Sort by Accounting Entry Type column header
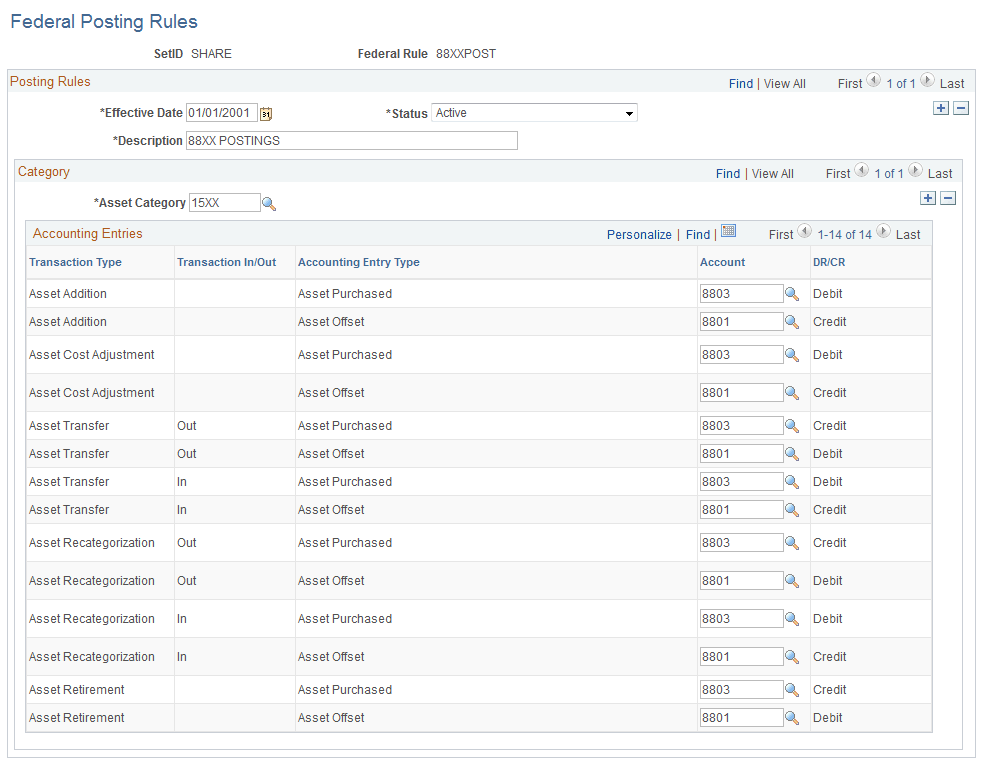The width and height of the screenshot is (991, 764). click(x=358, y=262)
